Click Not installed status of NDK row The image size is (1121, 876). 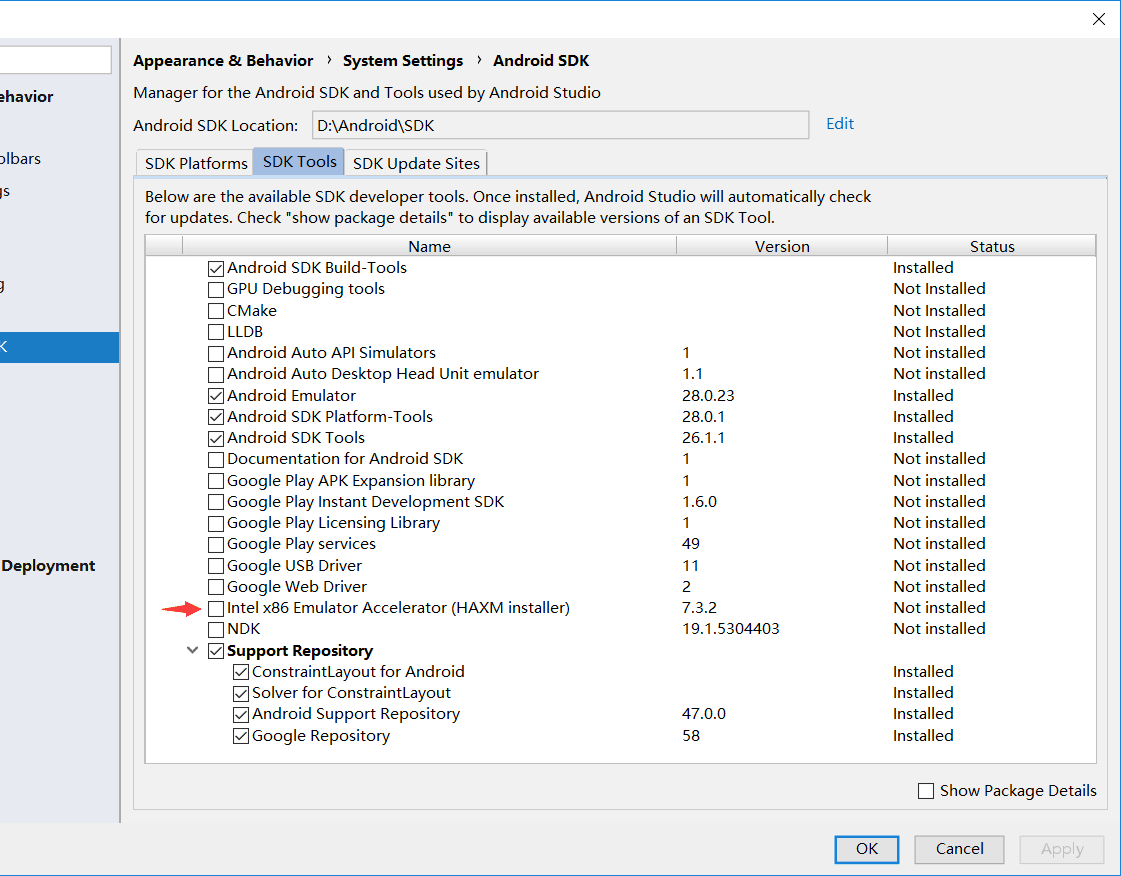point(939,629)
